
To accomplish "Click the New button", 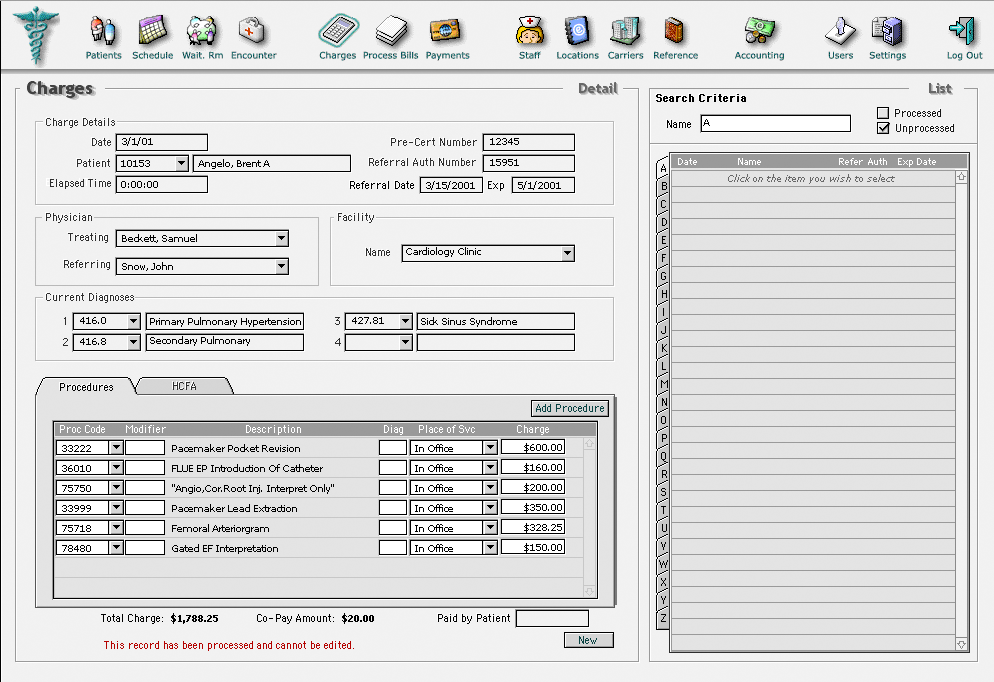I will [588, 640].
